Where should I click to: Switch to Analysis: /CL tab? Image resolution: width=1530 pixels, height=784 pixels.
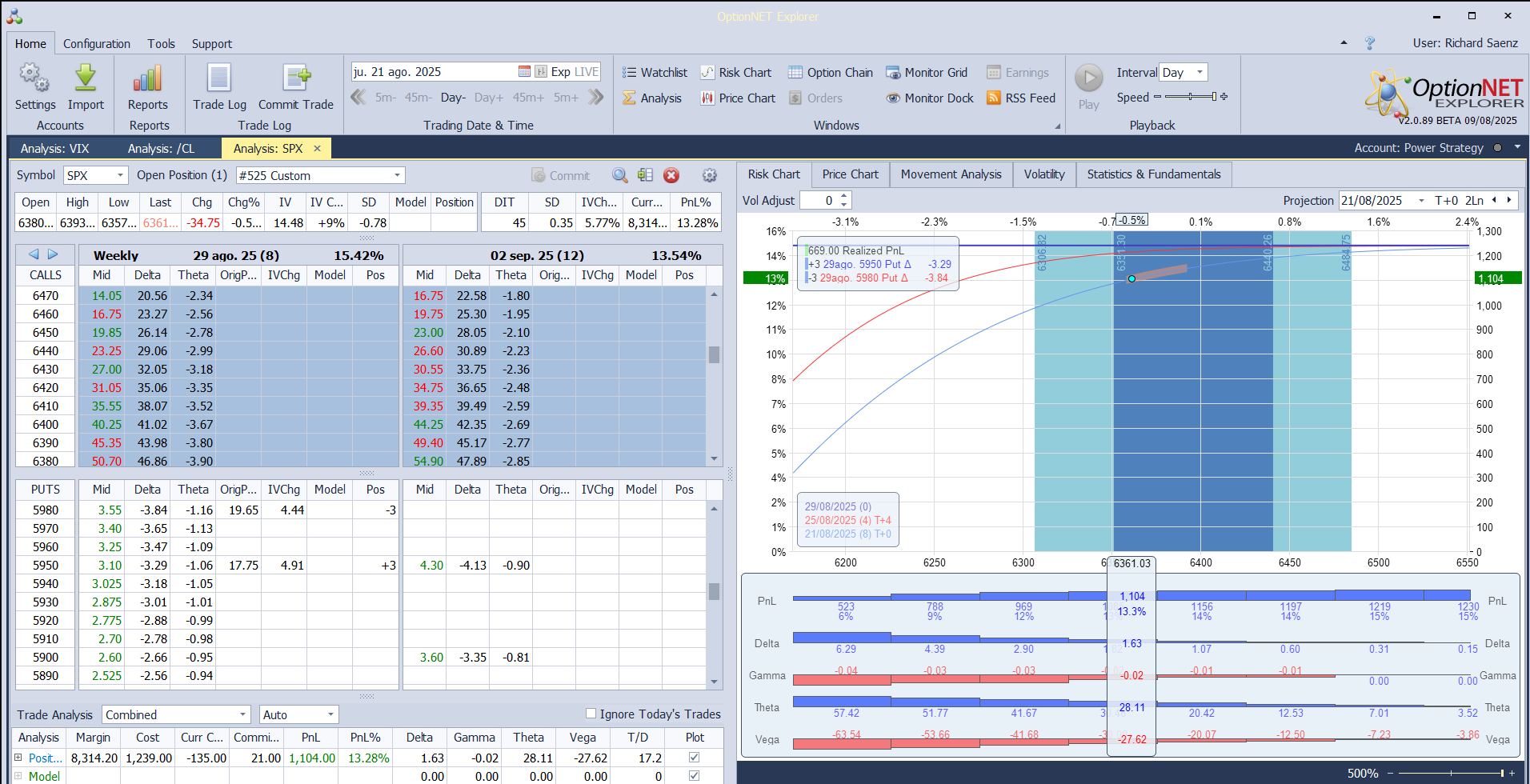161,149
